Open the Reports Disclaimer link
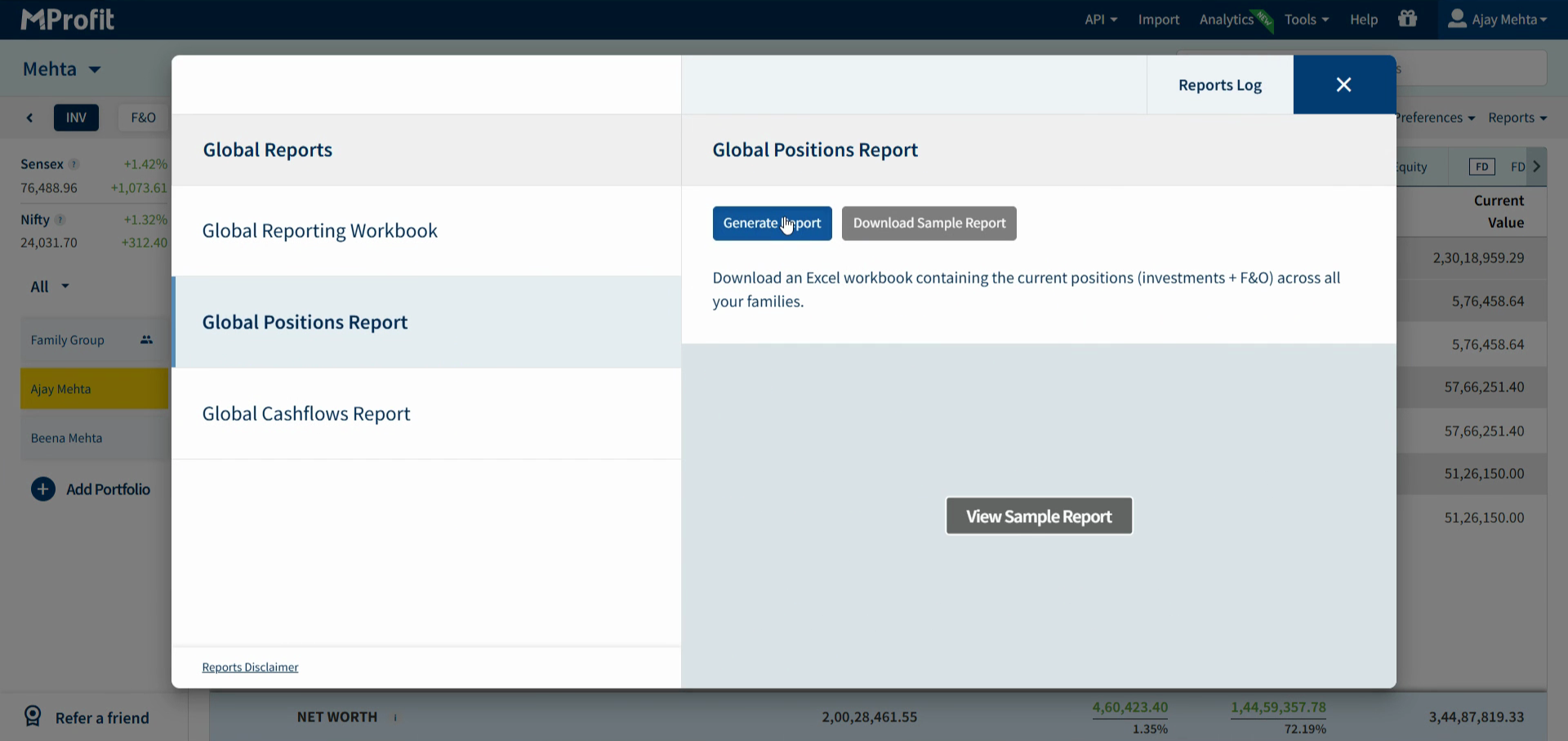This screenshot has width=1568, height=741. (250, 667)
